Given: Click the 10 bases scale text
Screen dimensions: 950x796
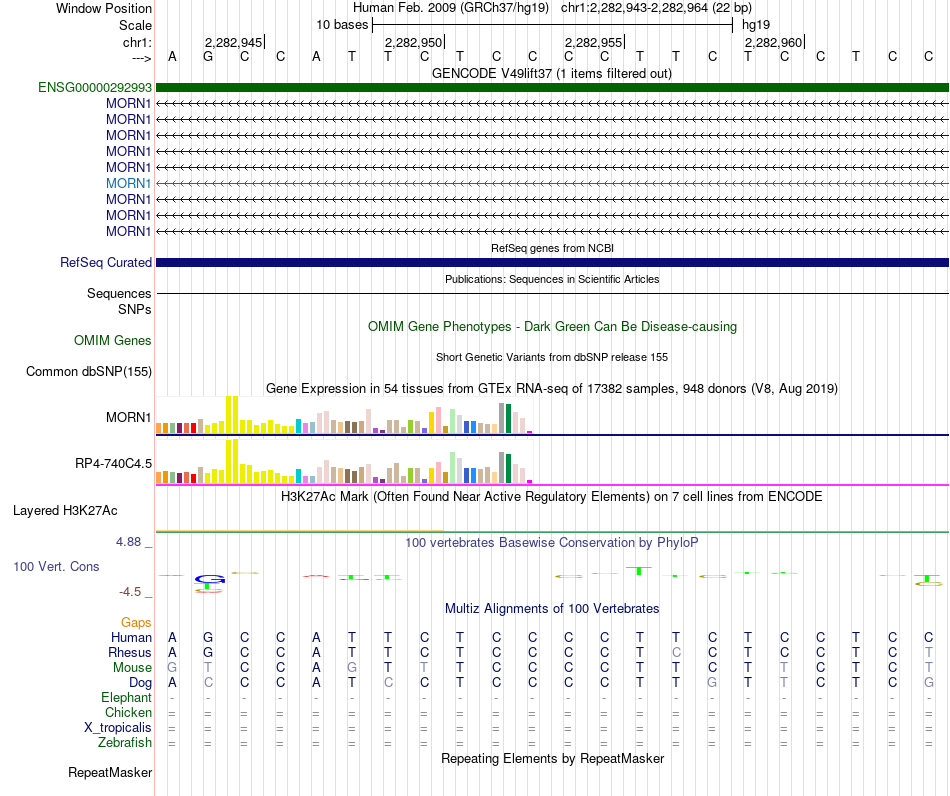Looking at the screenshot, I should pyautogui.click(x=342, y=25).
